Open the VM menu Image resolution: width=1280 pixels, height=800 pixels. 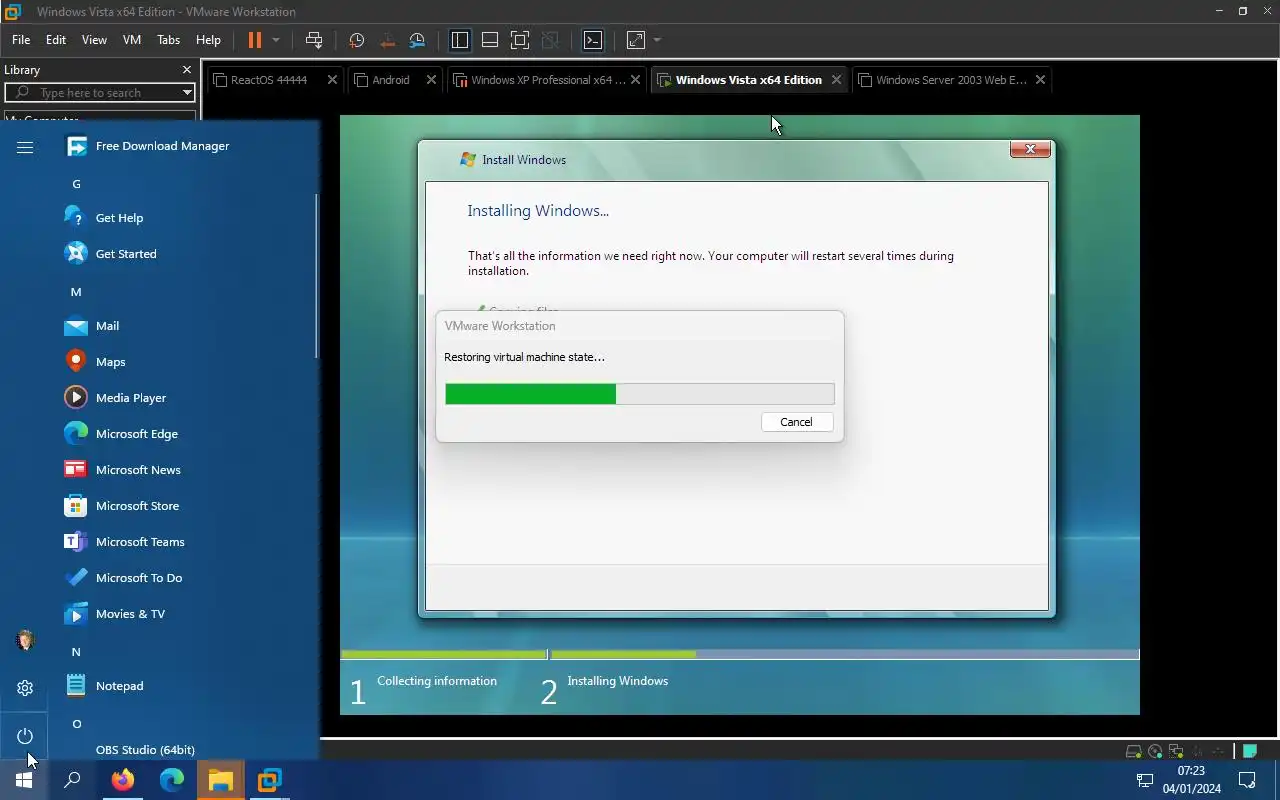tap(132, 40)
